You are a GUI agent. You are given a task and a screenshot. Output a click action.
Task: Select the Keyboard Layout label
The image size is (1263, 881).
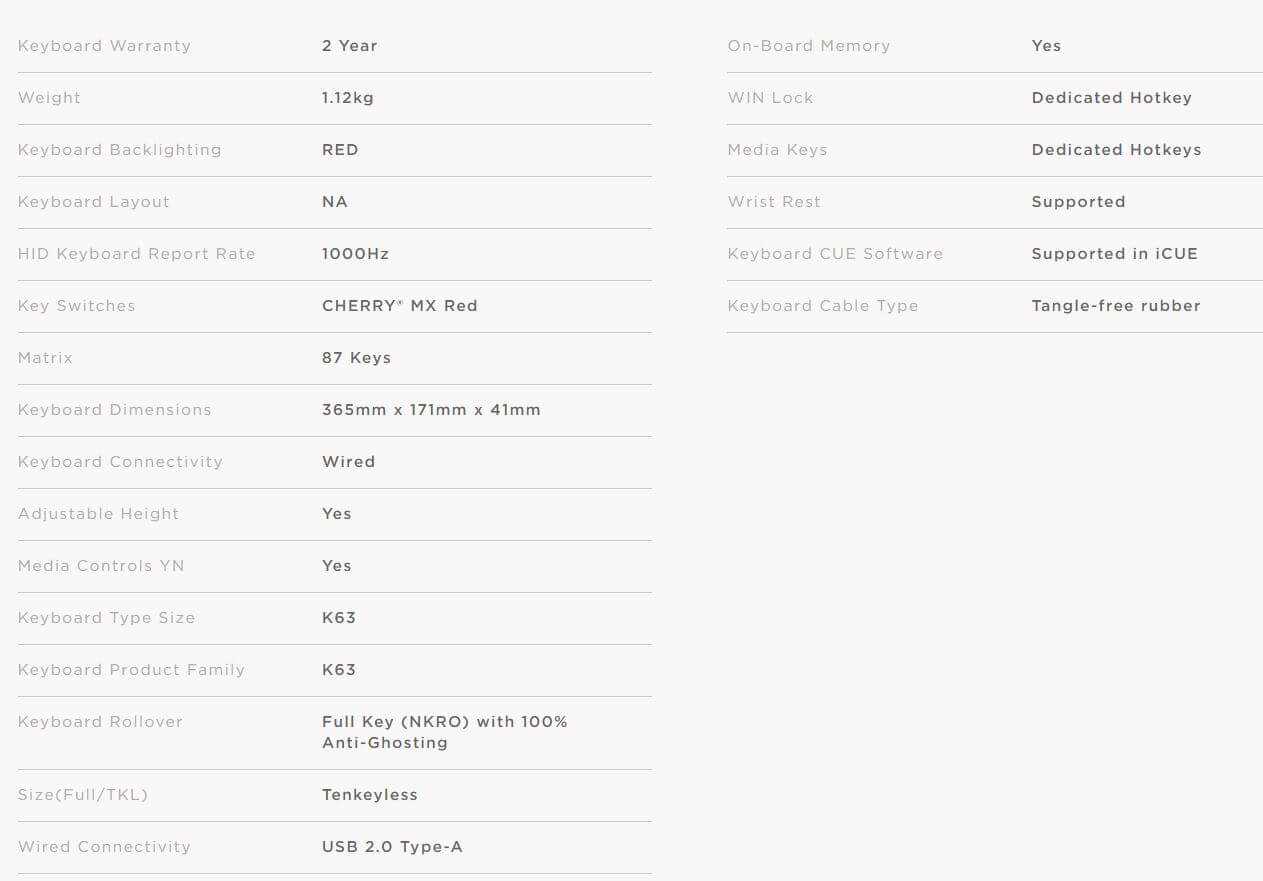tap(94, 202)
